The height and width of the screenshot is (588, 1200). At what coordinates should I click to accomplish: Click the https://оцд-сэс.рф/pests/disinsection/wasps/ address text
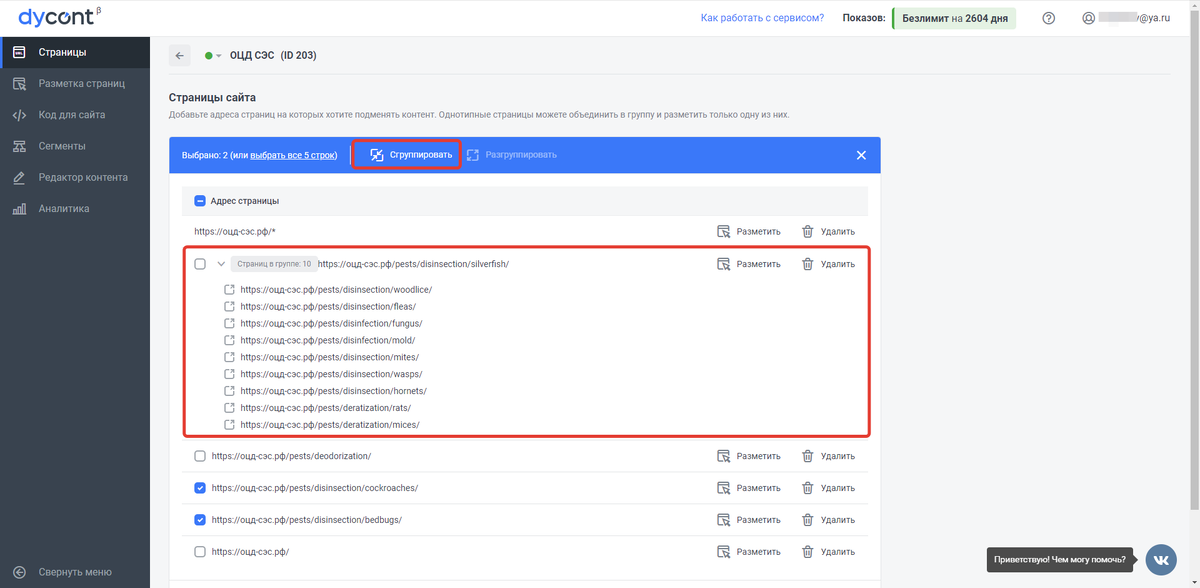pyautogui.click(x=332, y=374)
